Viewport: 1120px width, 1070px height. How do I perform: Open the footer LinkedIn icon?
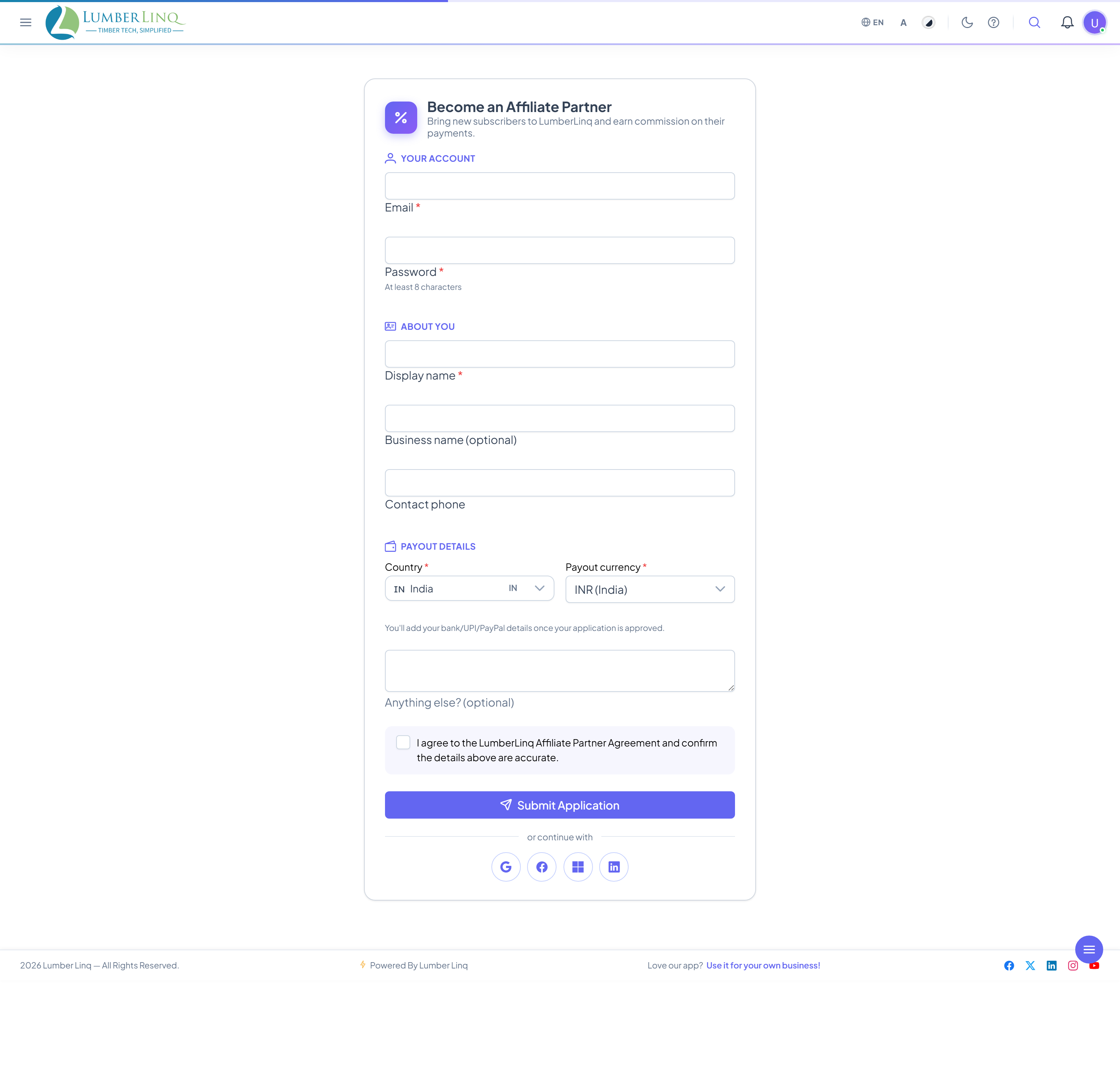(1051, 966)
